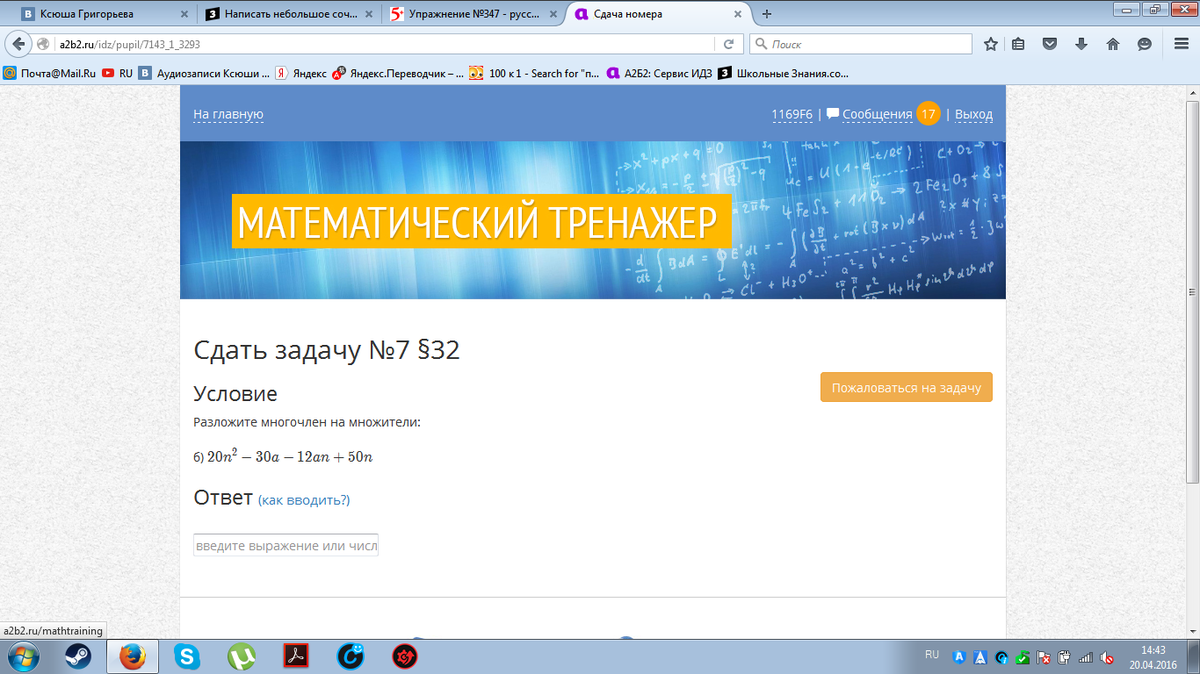The image size is (1200, 674).
Task: Go to the browser home page icon
Action: tap(1112, 44)
